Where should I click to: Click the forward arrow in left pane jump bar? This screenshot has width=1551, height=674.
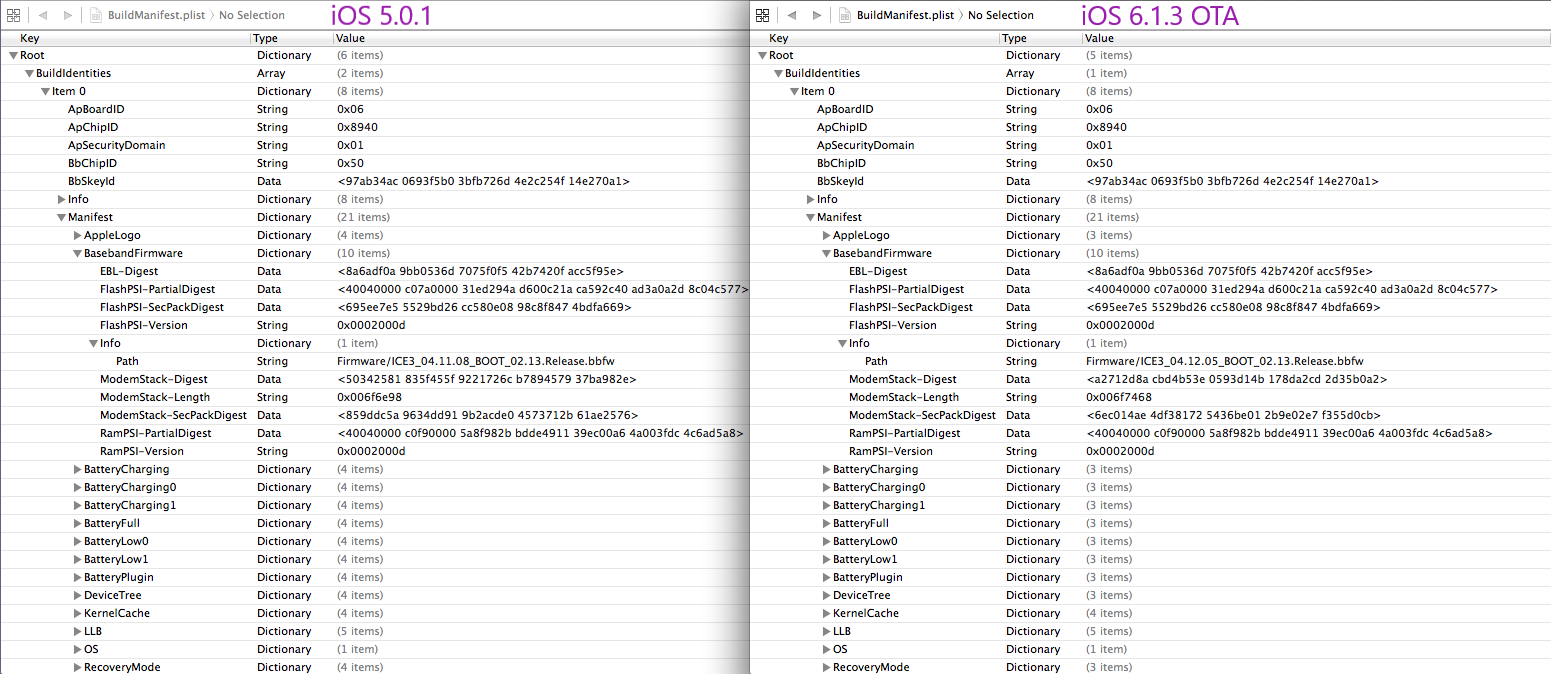[68, 15]
